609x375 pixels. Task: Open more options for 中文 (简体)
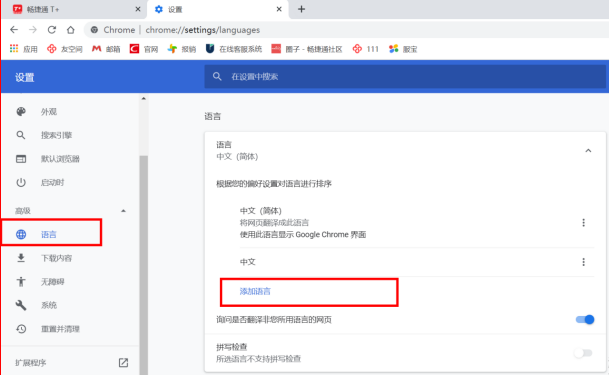click(x=583, y=222)
